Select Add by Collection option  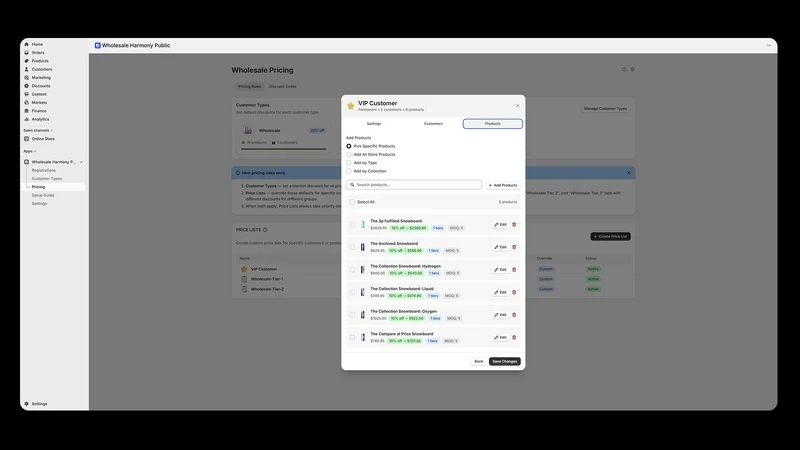pos(349,171)
